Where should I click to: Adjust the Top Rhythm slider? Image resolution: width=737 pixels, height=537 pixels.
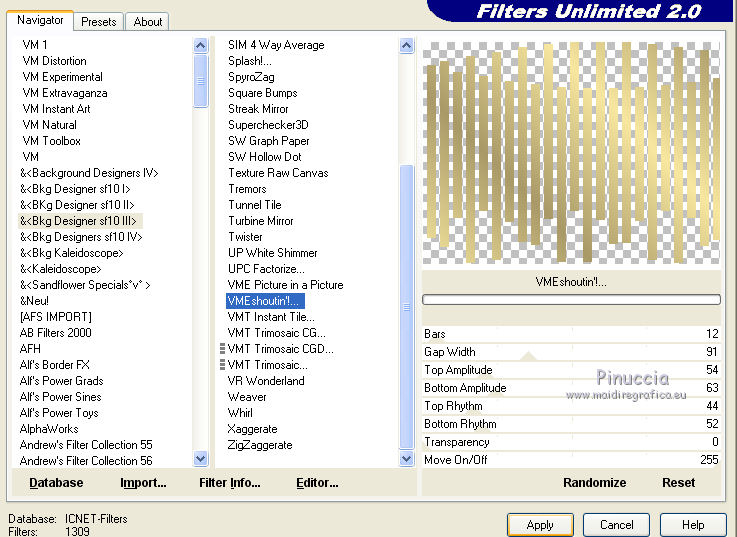[571, 406]
